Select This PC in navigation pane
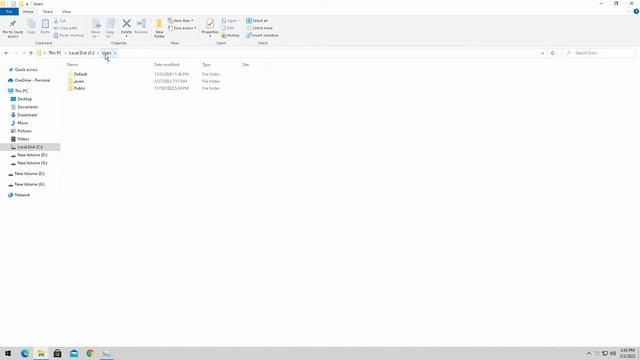640x360 pixels. (21, 91)
